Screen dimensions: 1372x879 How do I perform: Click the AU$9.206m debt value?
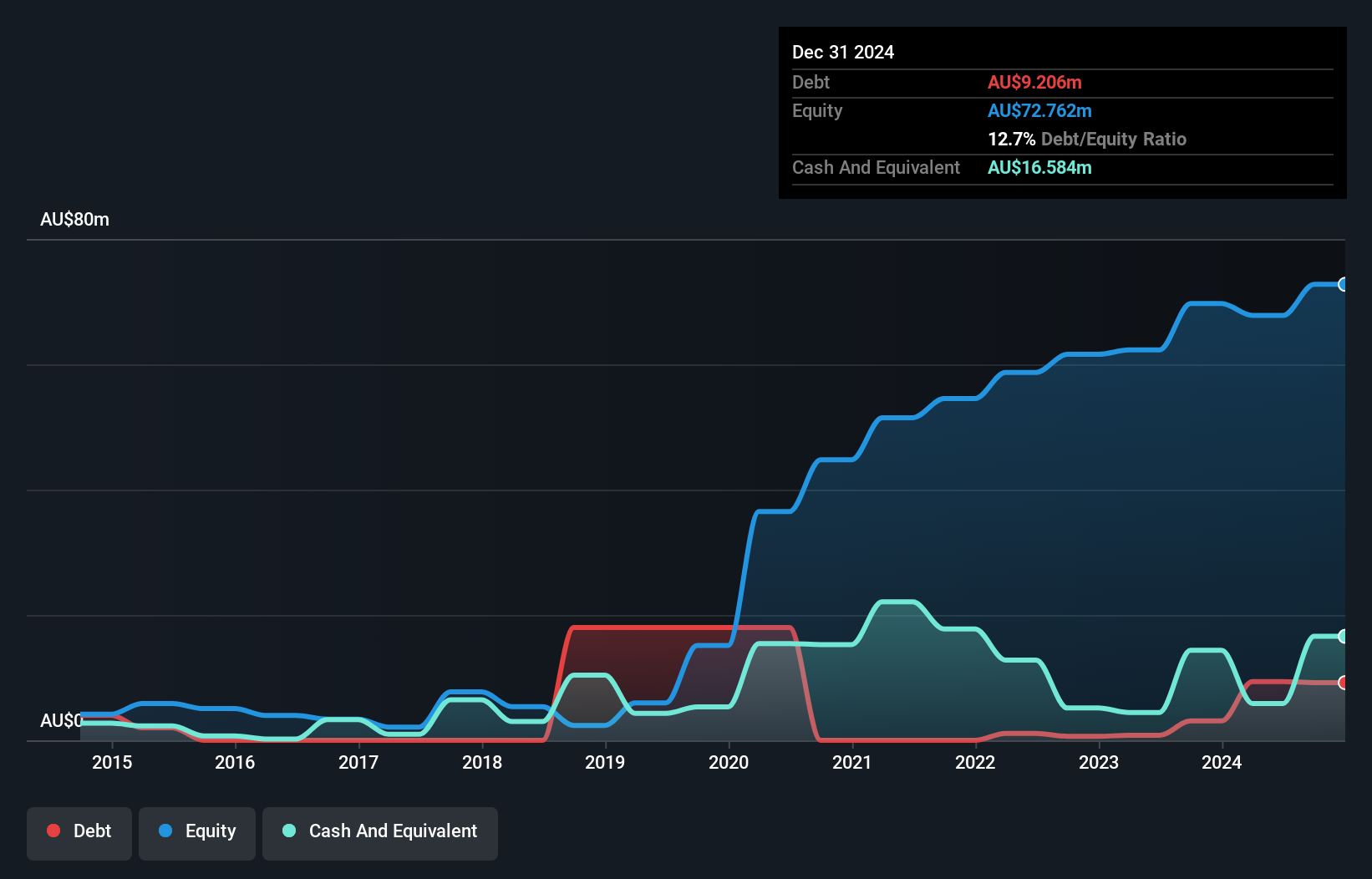tap(1034, 82)
